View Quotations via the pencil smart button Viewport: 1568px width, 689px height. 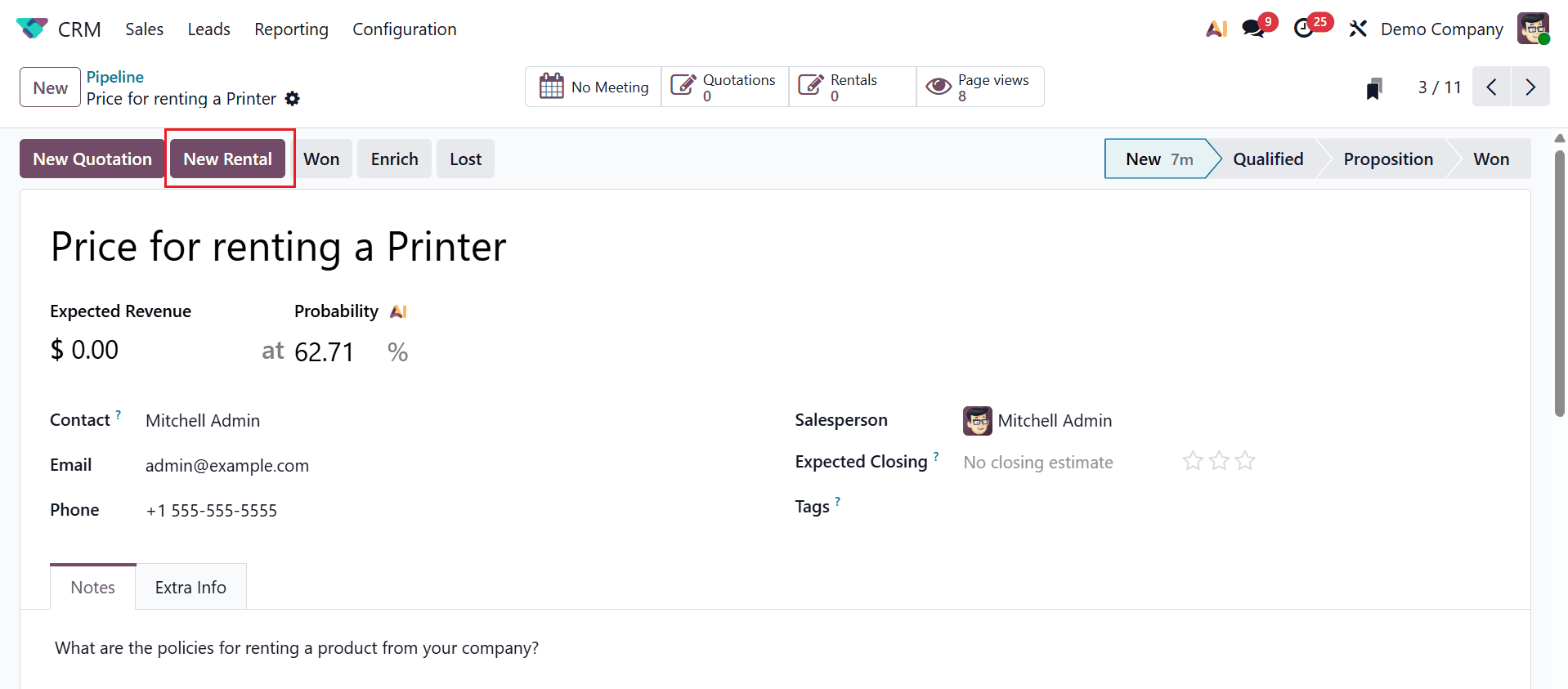click(x=724, y=86)
